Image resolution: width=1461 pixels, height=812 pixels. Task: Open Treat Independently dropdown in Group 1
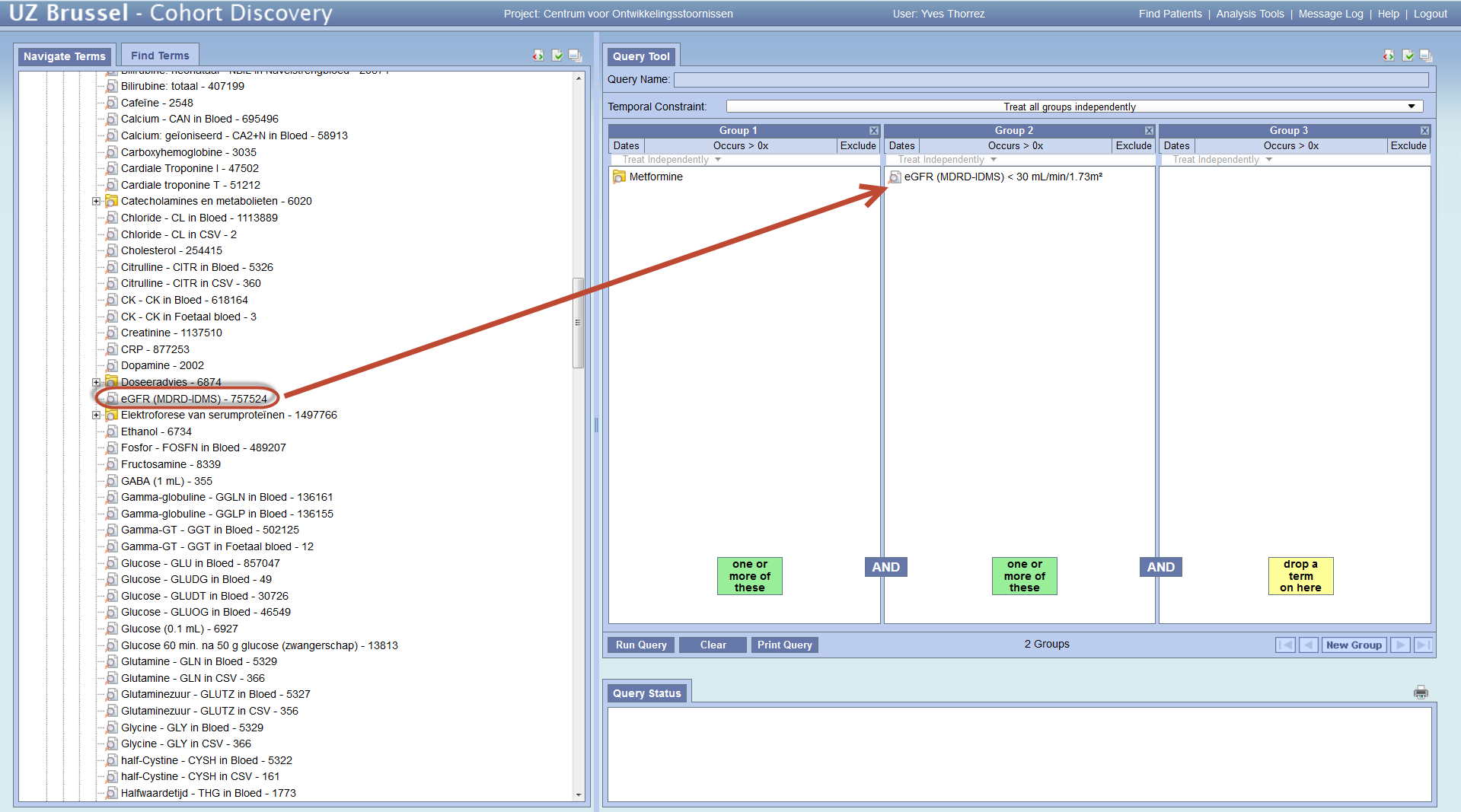point(671,160)
